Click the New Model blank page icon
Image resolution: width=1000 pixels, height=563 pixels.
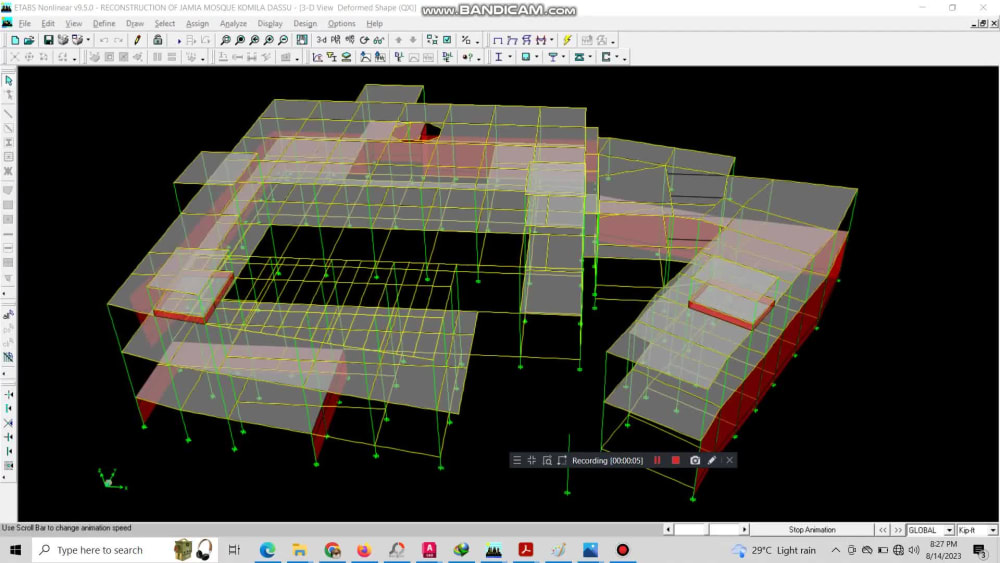pyautogui.click(x=15, y=40)
